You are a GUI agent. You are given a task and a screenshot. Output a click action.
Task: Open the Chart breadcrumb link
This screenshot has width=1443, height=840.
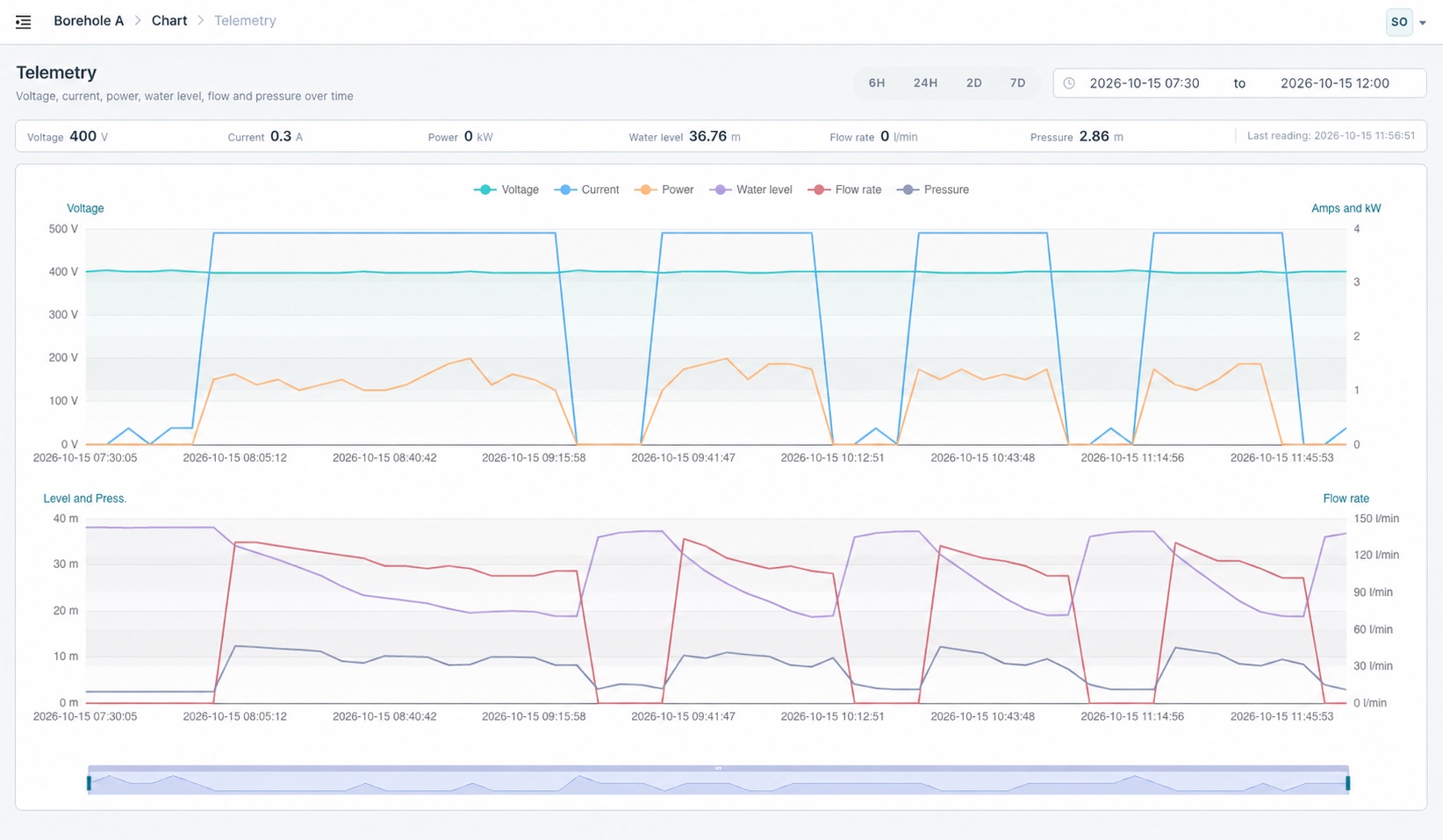(x=169, y=21)
